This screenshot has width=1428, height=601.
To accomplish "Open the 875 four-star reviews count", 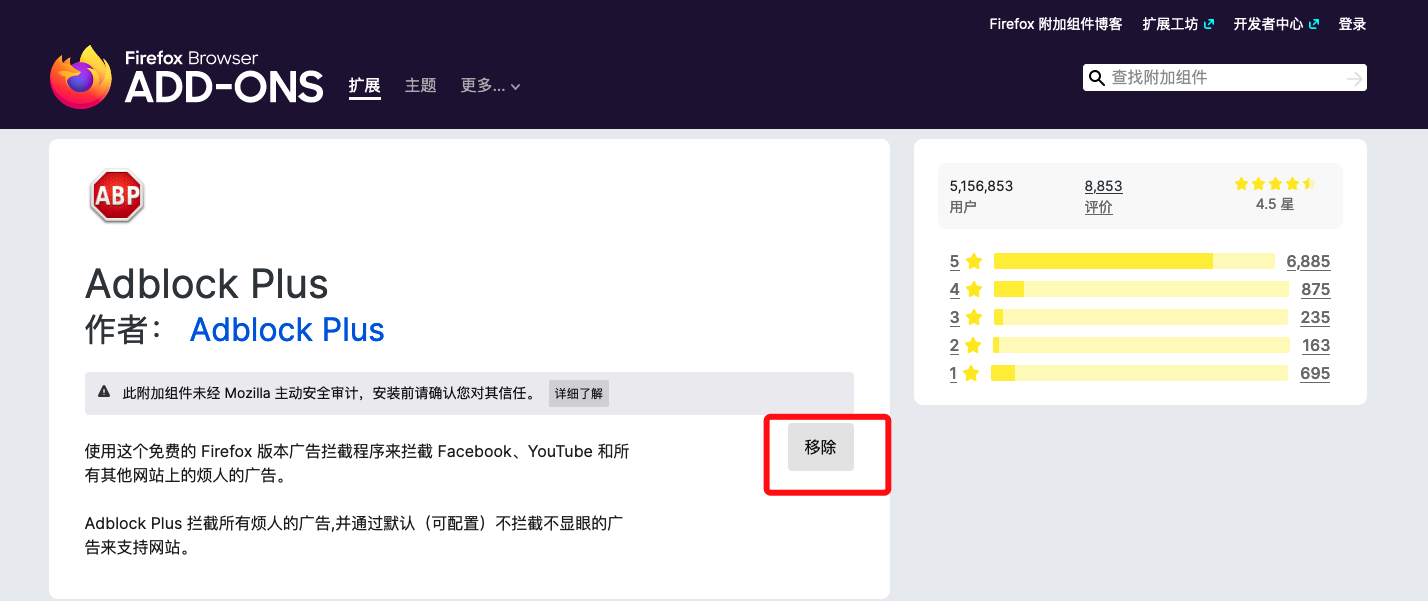I will pos(1315,289).
